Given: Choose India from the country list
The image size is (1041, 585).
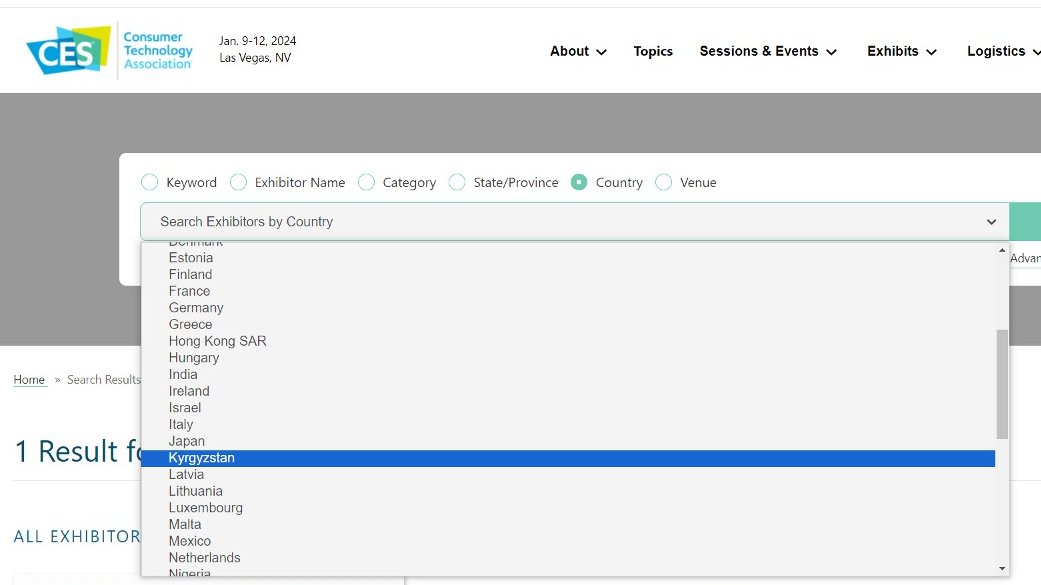Looking at the screenshot, I should (x=568, y=375).
